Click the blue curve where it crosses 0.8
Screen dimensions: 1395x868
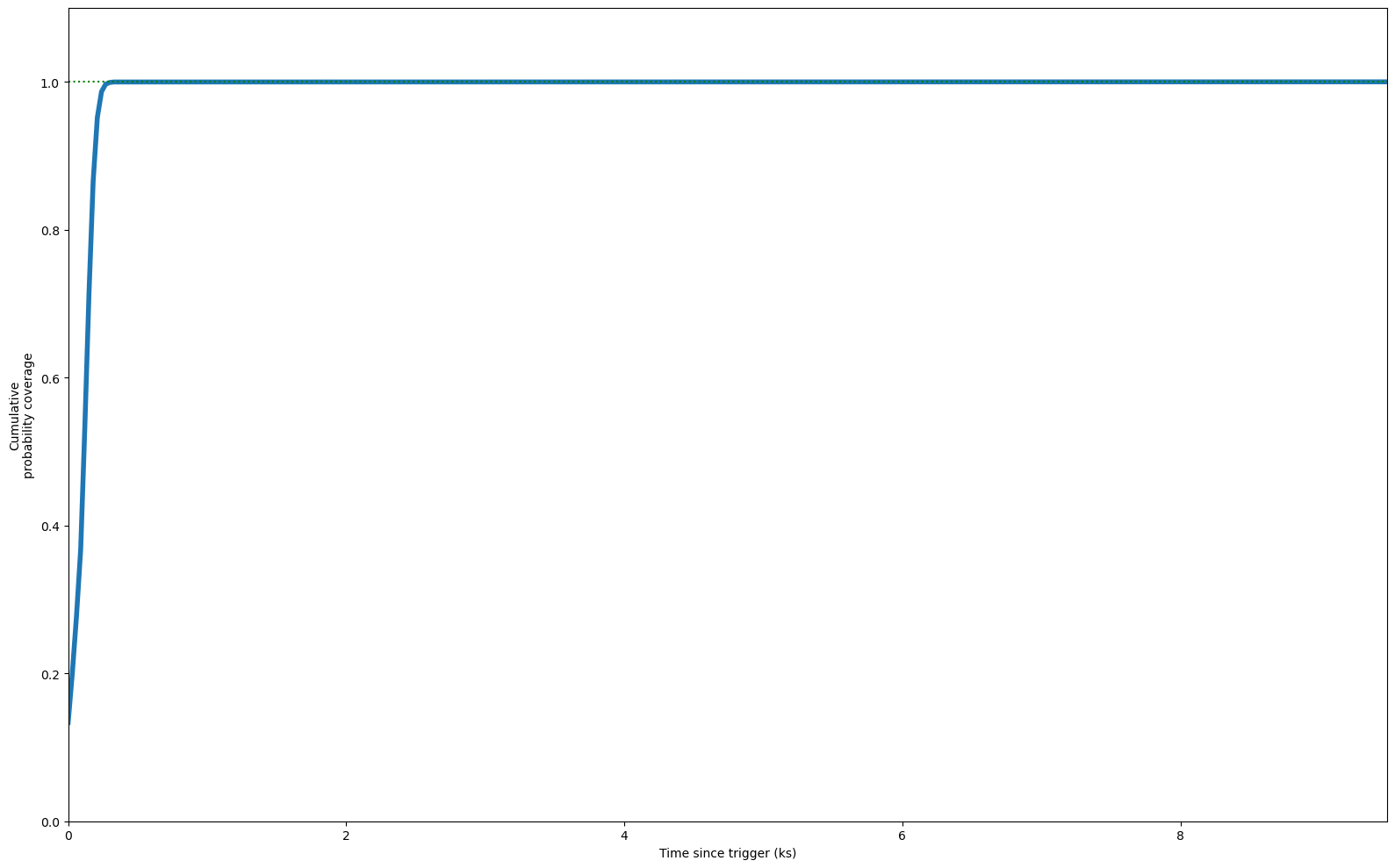pos(91,231)
